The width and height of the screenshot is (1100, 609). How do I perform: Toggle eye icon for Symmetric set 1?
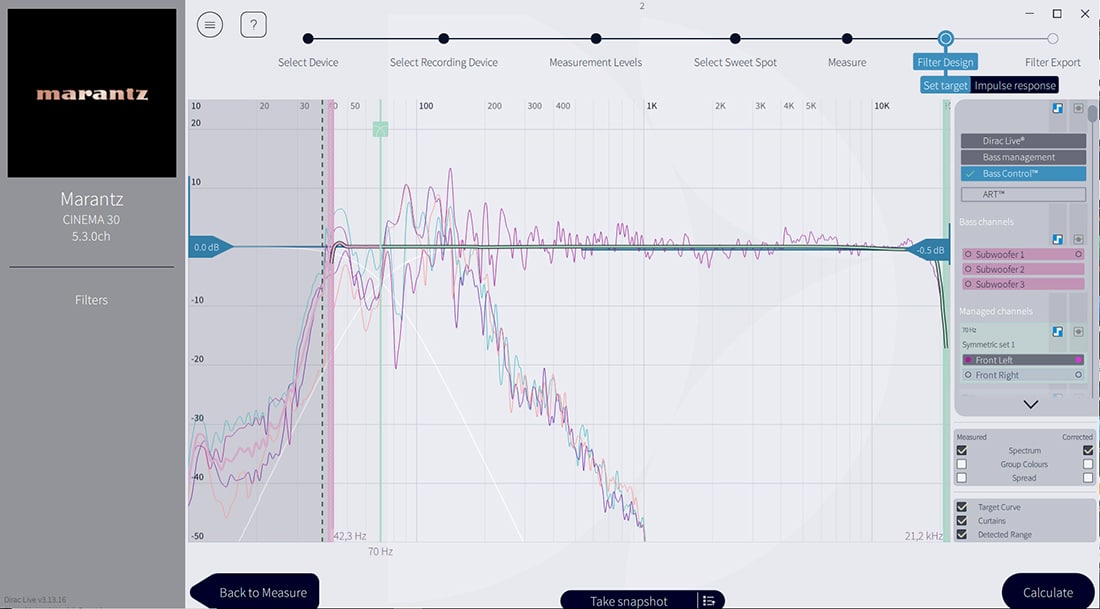click(1078, 331)
